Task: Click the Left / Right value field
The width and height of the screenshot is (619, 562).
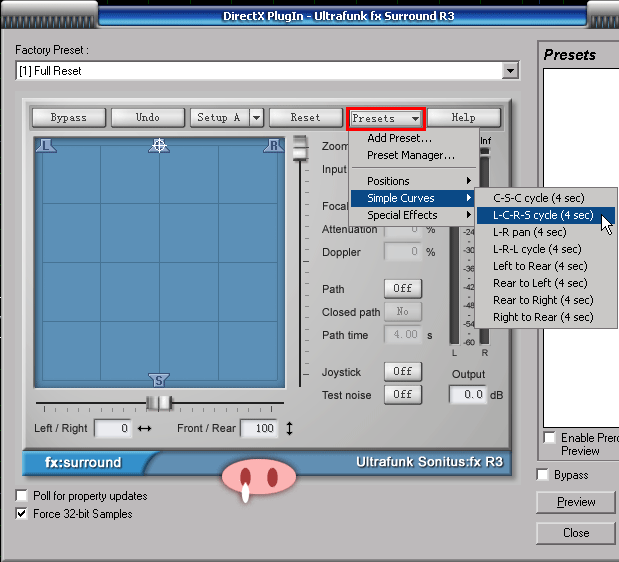Action: click(113, 428)
